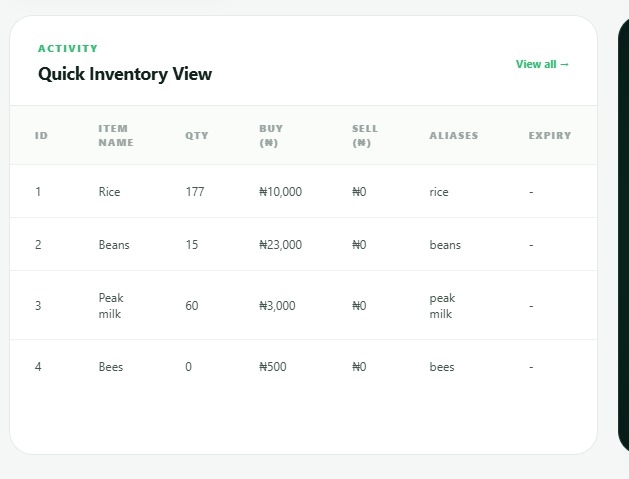This screenshot has width=629, height=479.
Task: Select the Beans item name cell
Action: point(114,245)
